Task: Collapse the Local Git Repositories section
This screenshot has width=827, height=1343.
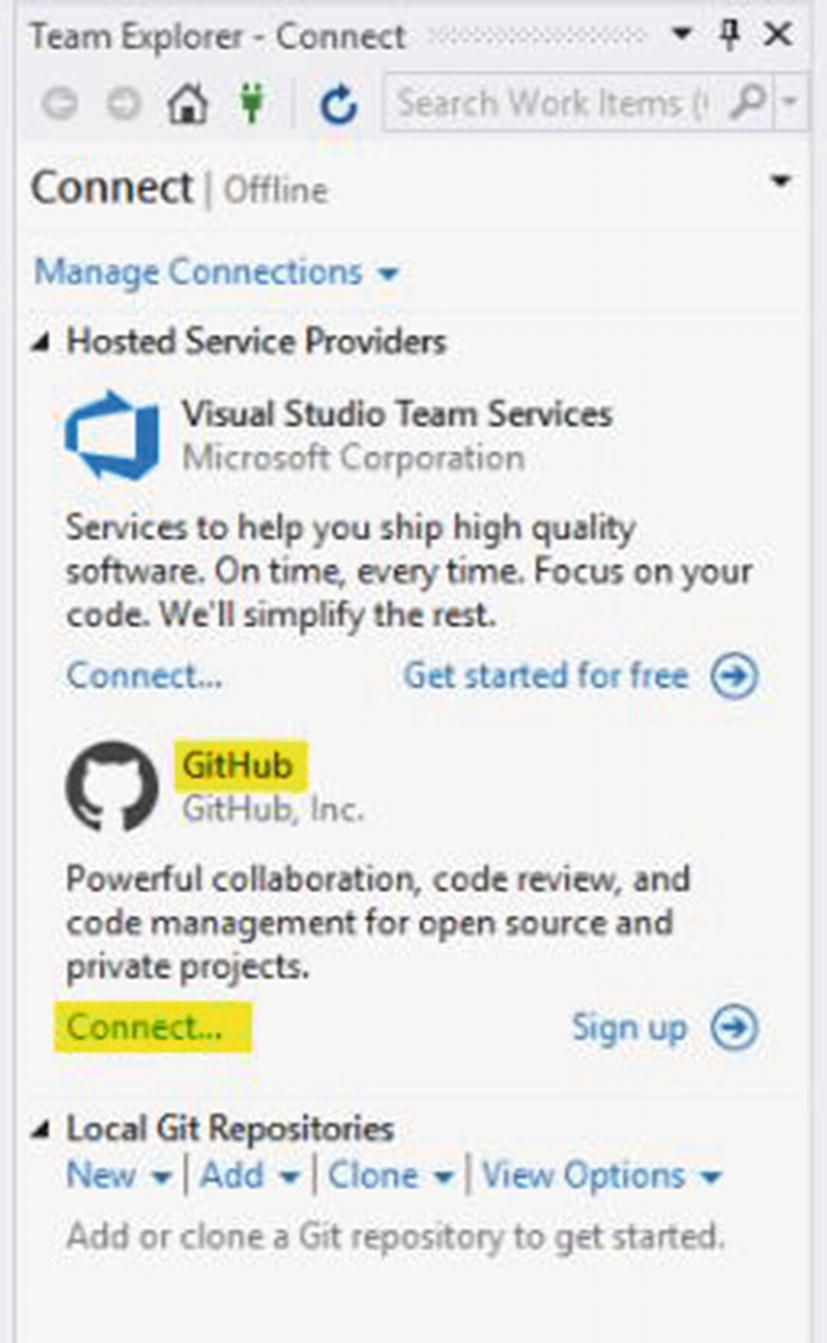Action: coord(41,1130)
